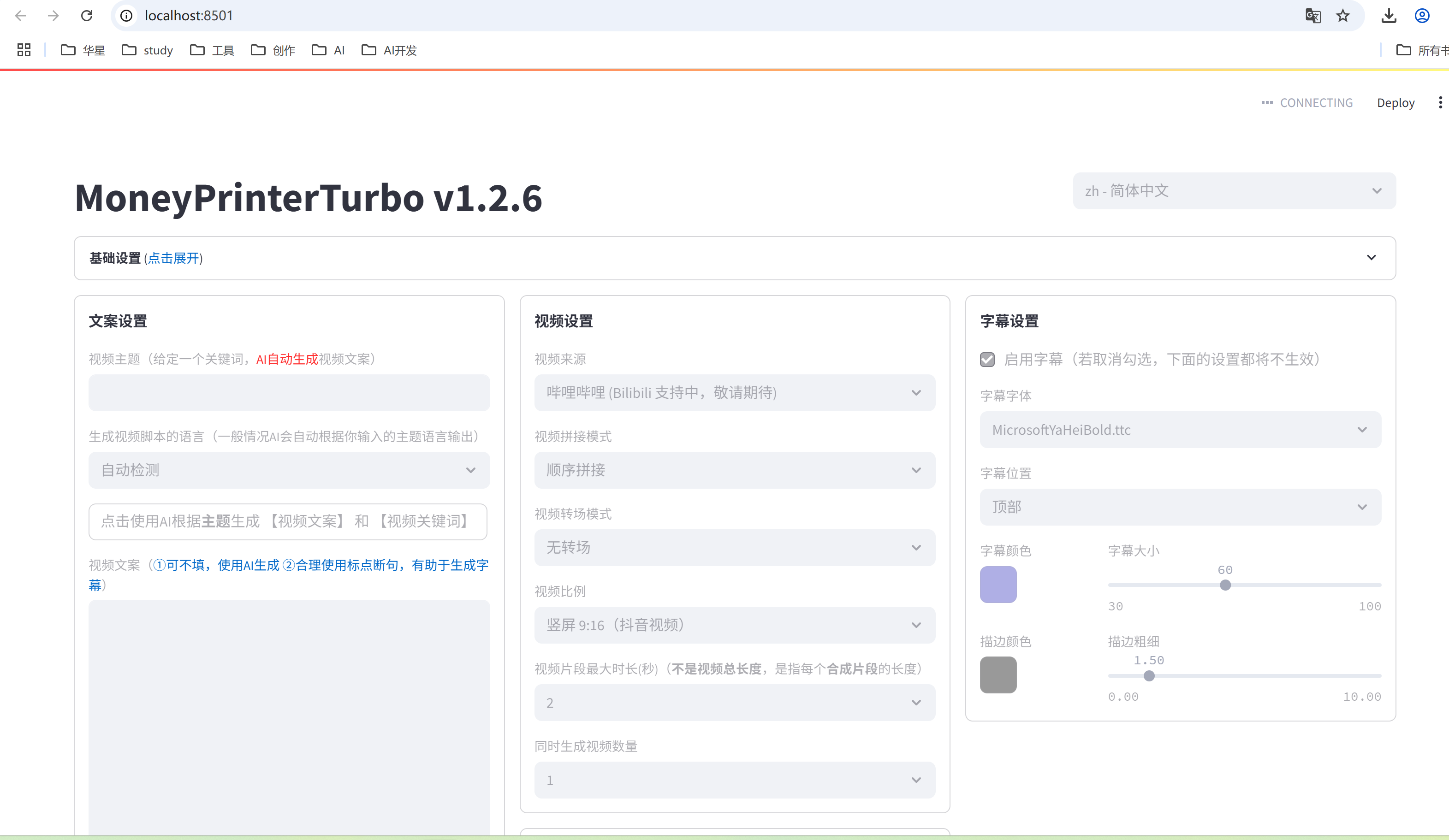Click the AI generate 视频文案 和 视频关键词 button
Viewport: 1449px width, 840px height.
point(287,521)
